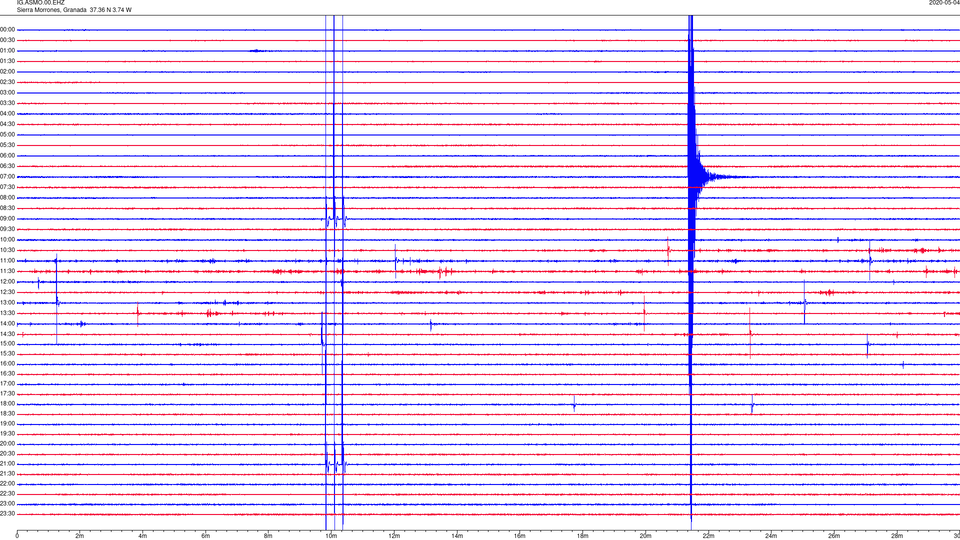Select the 11:00 trace label
Viewport: 960px width, 540px height.
tap(7, 261)
